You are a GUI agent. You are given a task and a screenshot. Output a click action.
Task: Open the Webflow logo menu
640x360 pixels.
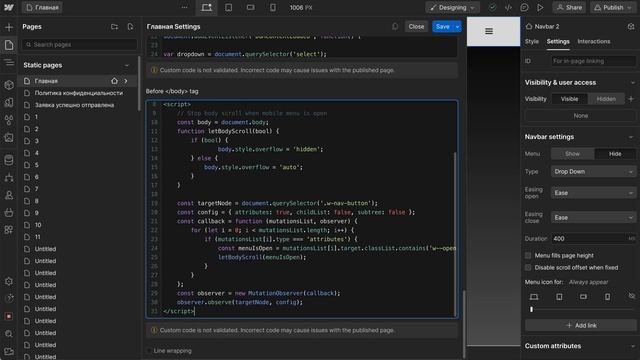(x=9, y=7)
